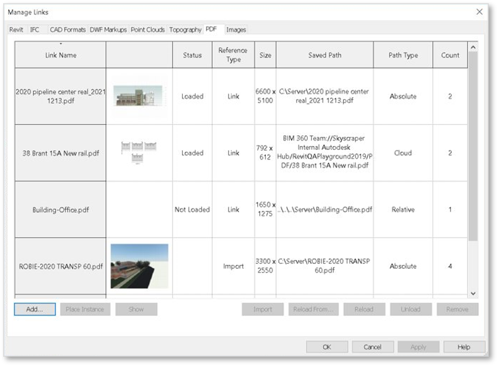
Task: Switch to the Revit tab
Action: click(16, 30)
